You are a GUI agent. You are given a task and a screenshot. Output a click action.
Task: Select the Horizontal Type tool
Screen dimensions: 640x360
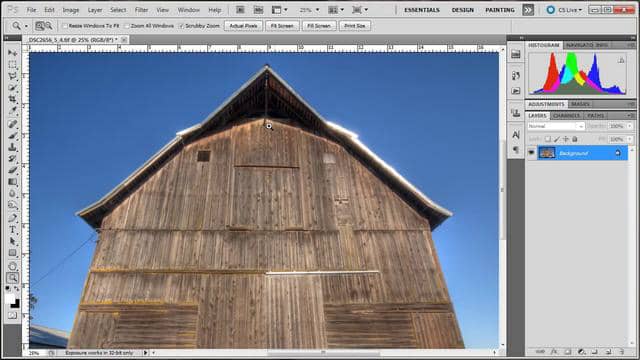13,230
